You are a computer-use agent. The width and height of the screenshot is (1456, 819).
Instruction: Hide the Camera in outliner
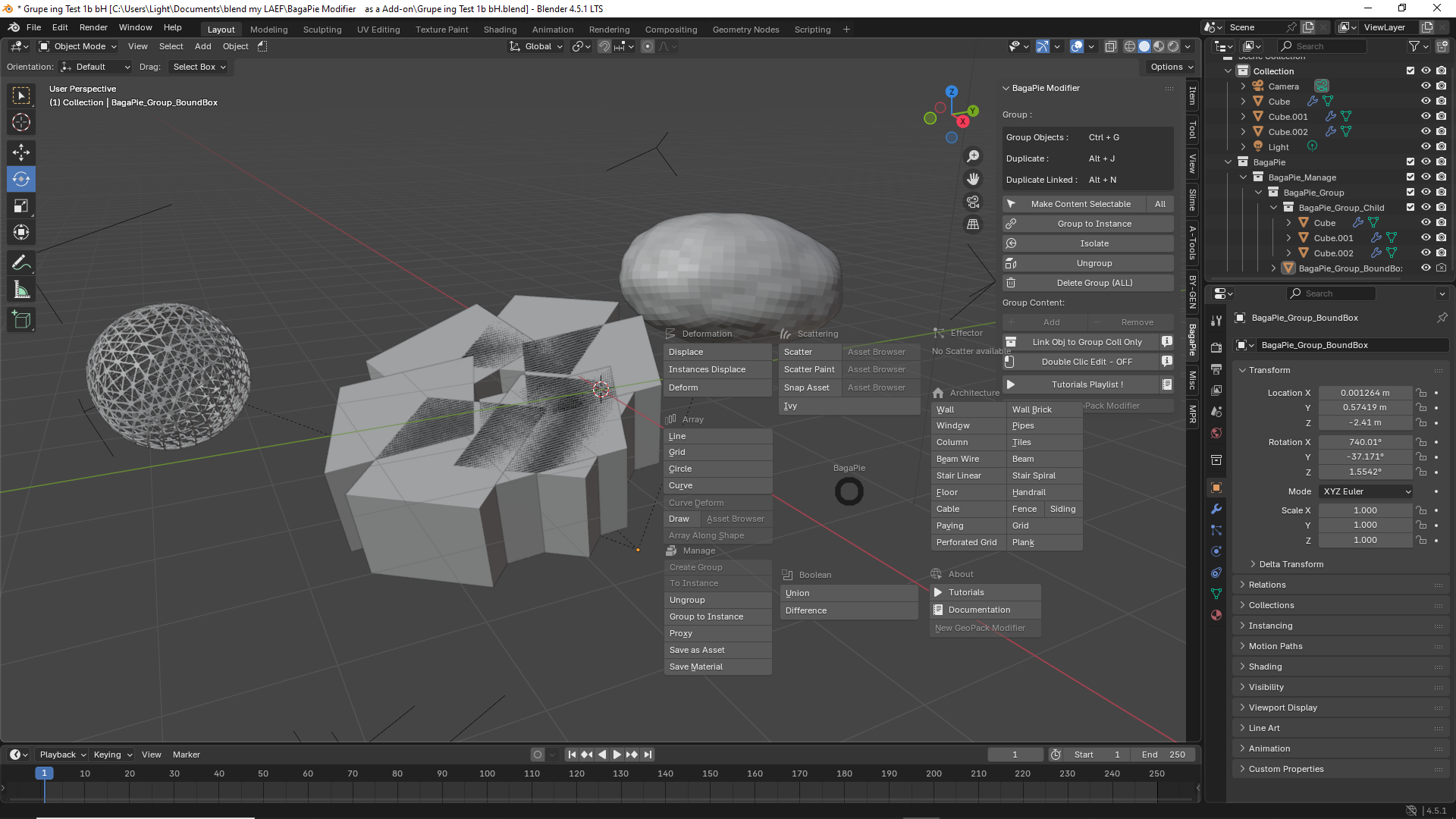1426,86
